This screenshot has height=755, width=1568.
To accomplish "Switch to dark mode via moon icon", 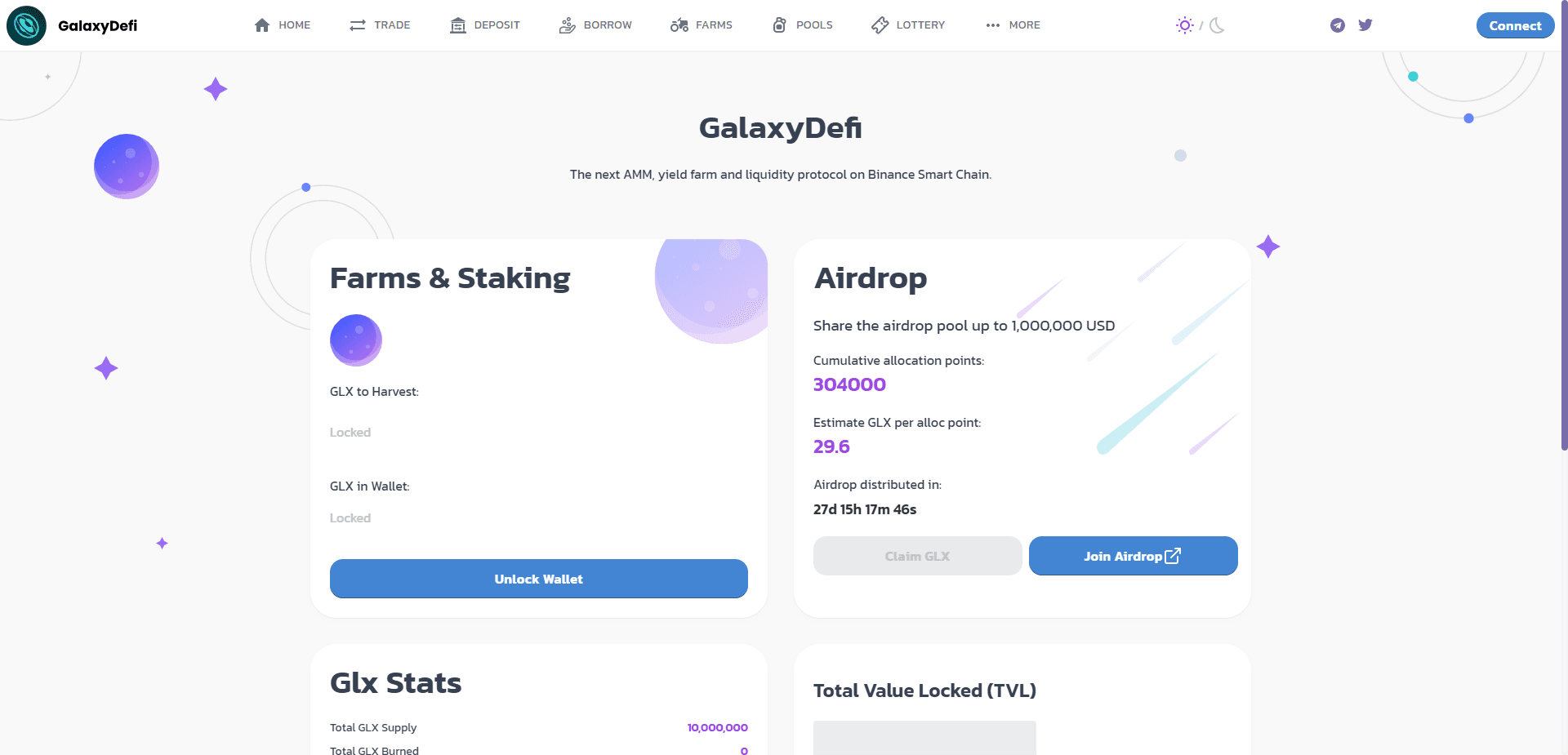I will [x=1216, y=25].
